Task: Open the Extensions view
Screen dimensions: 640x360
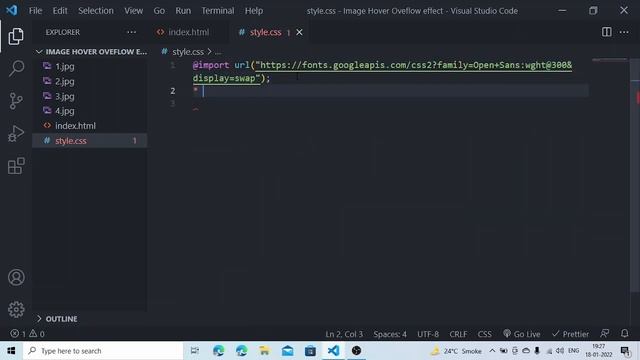Action: point(16,166)
